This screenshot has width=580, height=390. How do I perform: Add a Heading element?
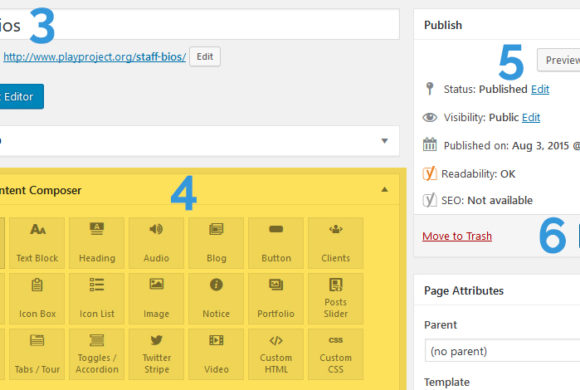(97, 243)
